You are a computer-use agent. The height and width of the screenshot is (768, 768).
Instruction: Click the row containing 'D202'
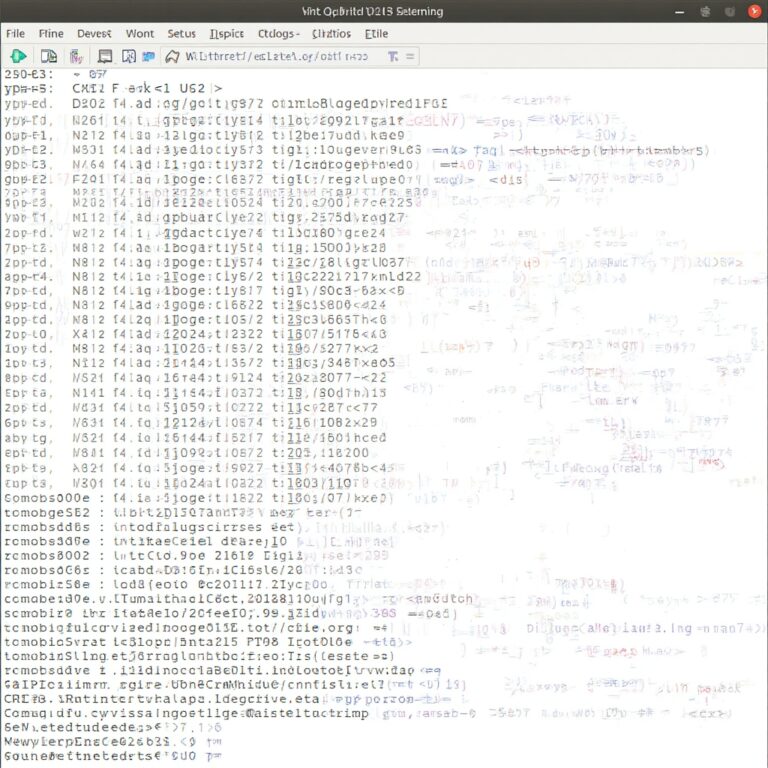(x=226, y=104)
